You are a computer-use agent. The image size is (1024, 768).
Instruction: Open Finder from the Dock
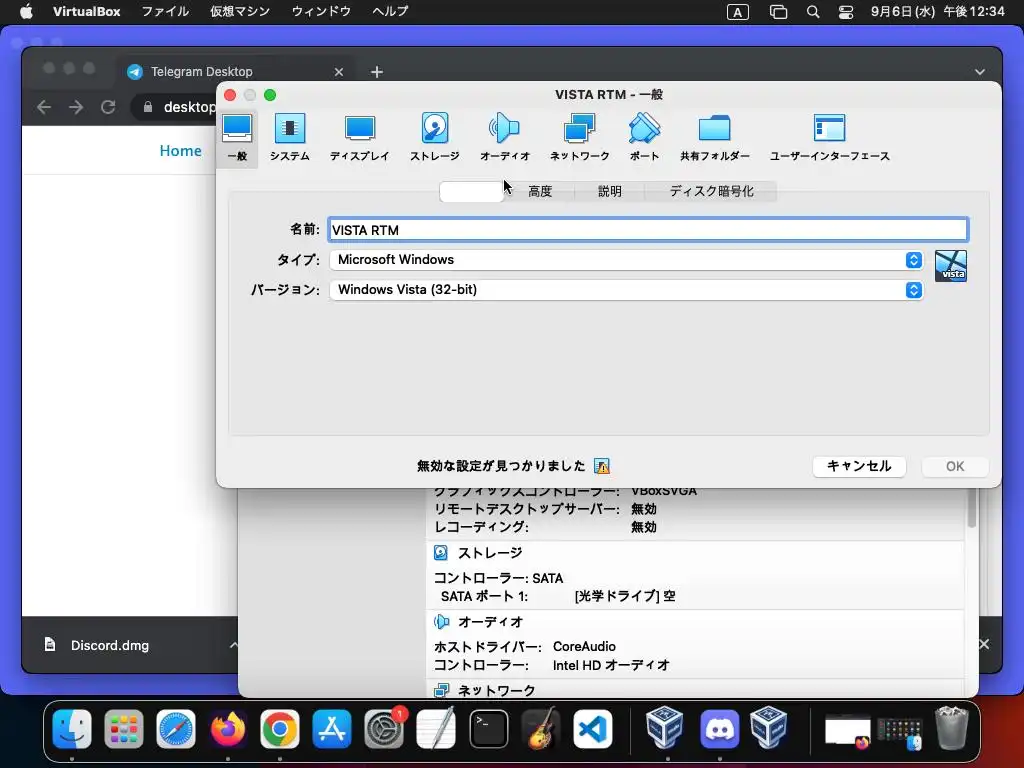(72, 729)
